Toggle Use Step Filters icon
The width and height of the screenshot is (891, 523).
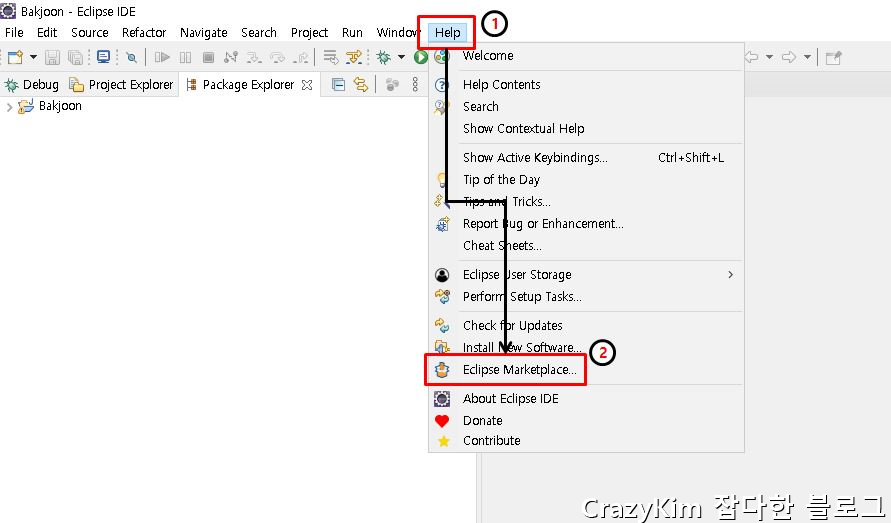[x=354, y=57]
